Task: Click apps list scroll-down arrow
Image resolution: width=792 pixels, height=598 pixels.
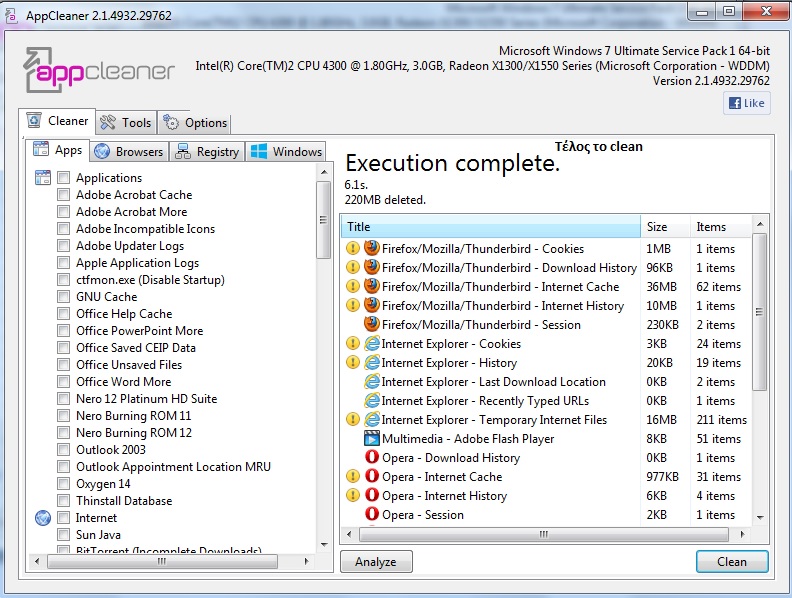Action: (324, 544)
